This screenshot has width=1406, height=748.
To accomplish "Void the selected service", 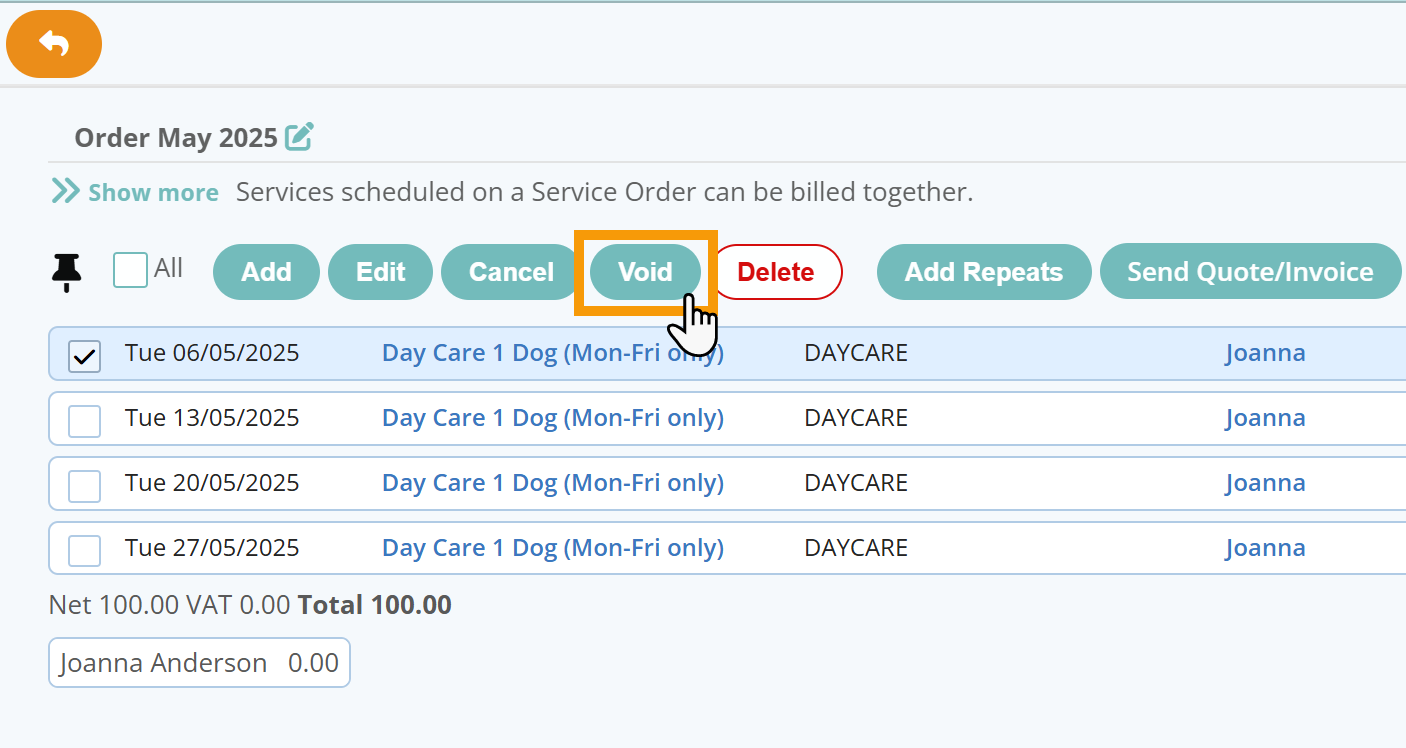I will click(645, 272).
